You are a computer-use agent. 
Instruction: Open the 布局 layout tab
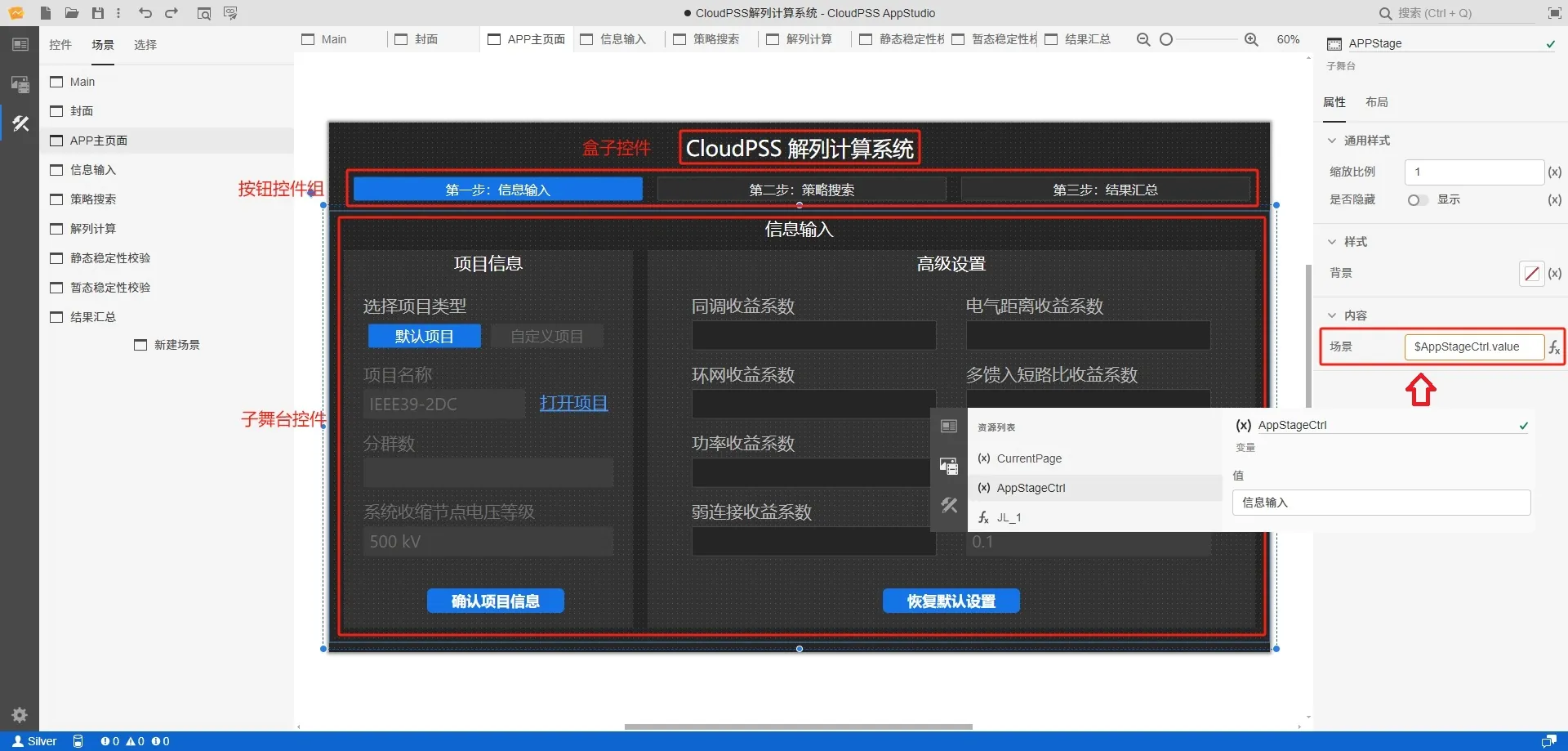click(x=1377, y=102)
